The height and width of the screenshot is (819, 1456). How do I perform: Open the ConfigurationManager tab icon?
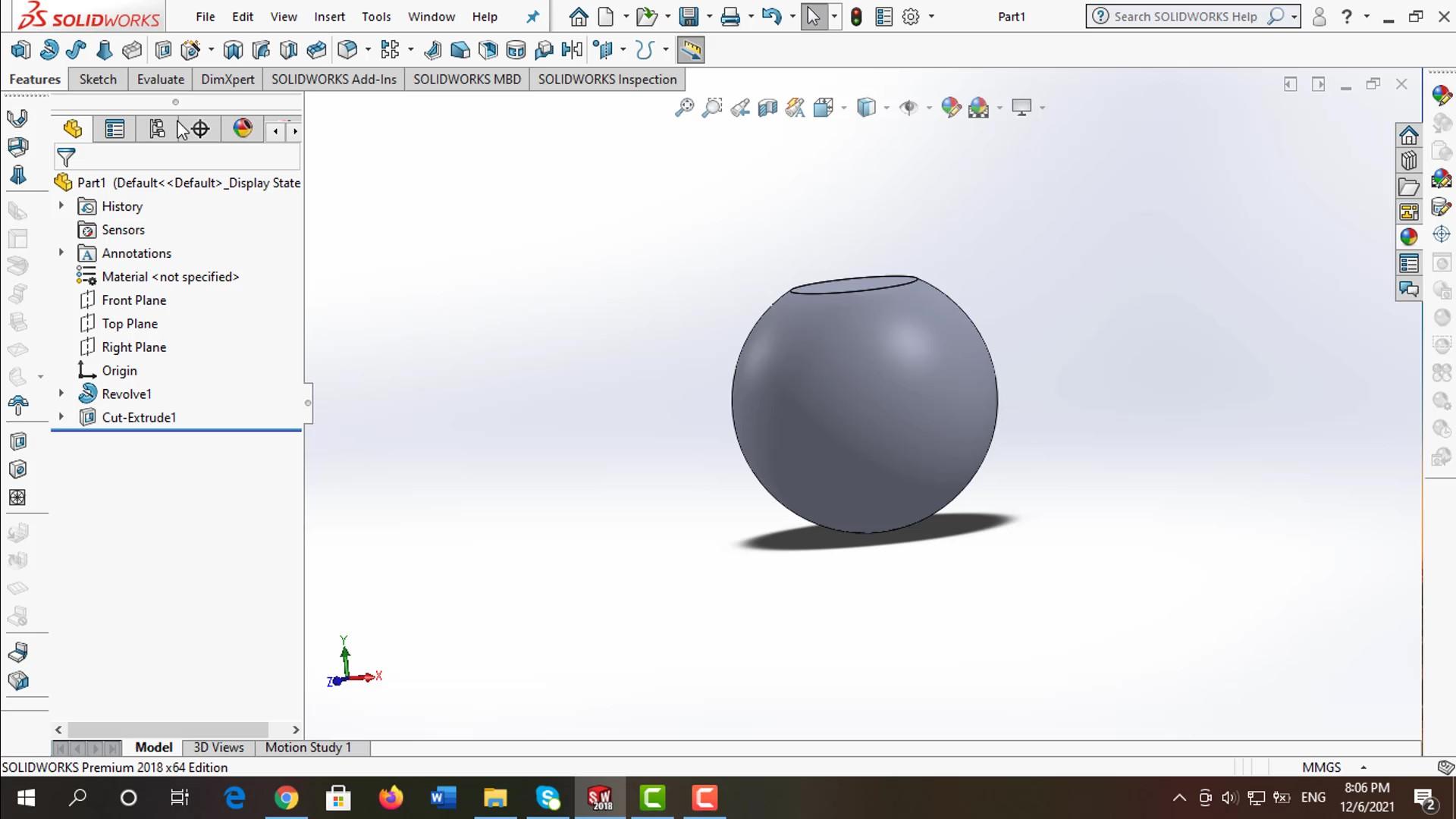click(157, 130)
